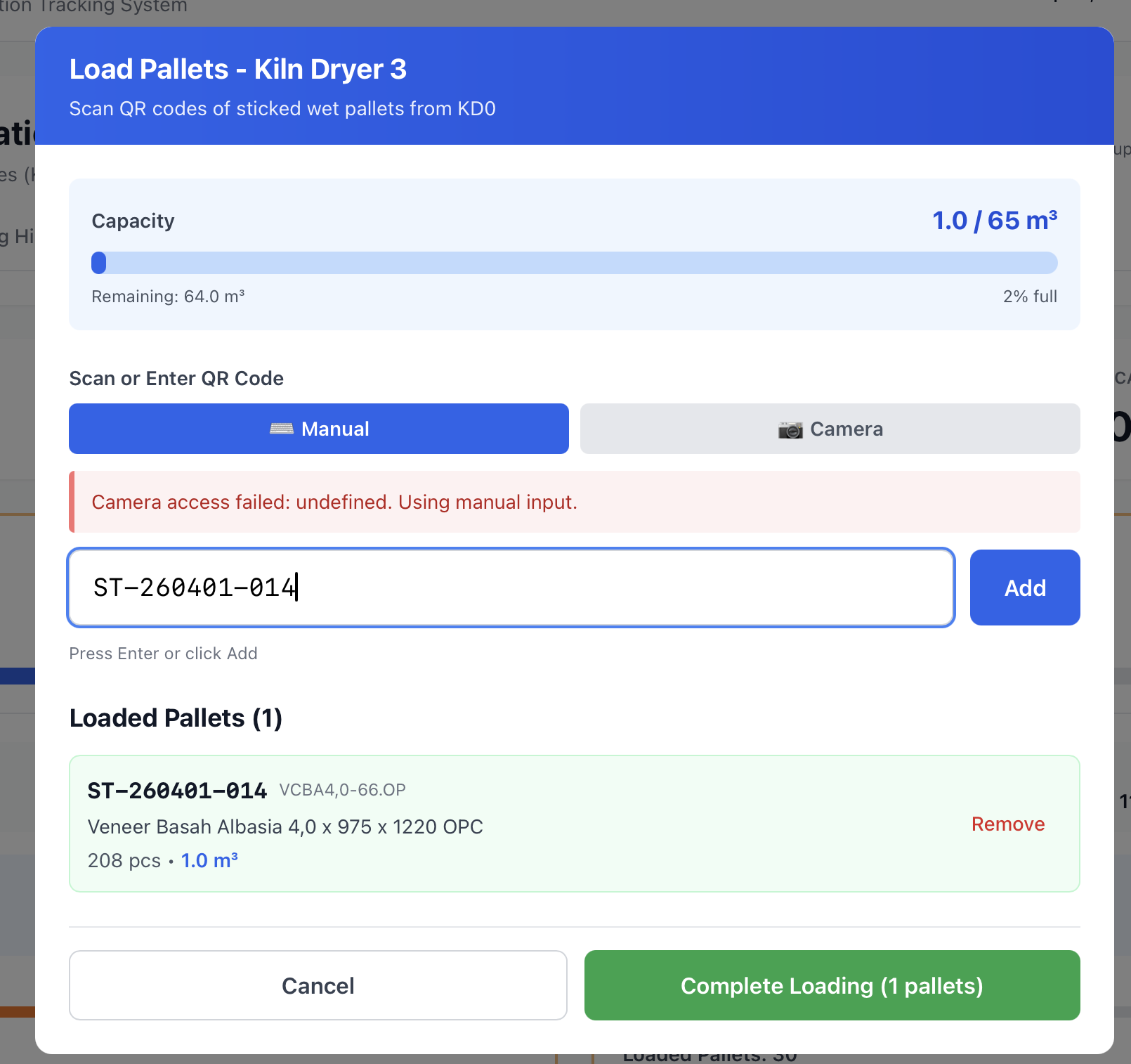Image resolution: width=1131 pixels, height=1064 pixels.
Task: Click the 1.0 / 65 m³ capacity value
Action: [x=994, y=221]
